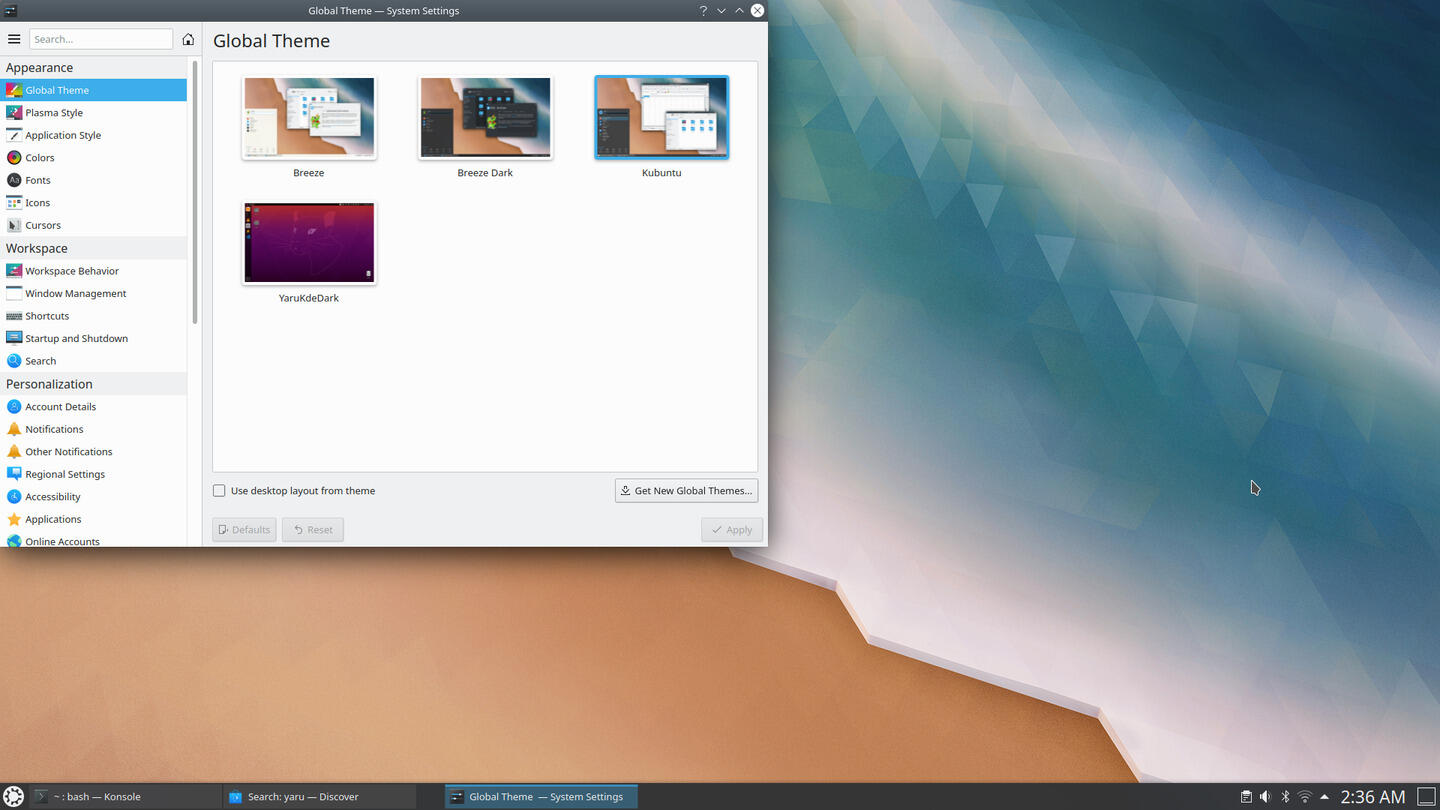Viewport: 1440px width, 810px height.
Task: Click the clipboard tray icon
Action: [1246, 797]
